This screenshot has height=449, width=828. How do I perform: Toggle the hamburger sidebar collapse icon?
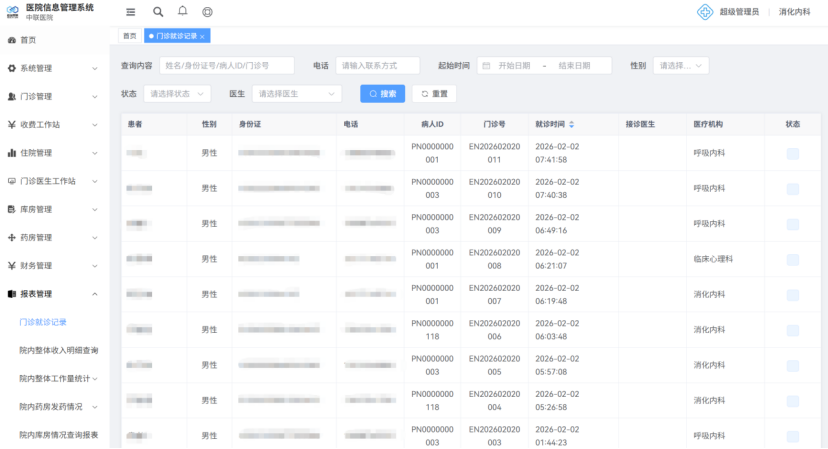tap(131, 12)
